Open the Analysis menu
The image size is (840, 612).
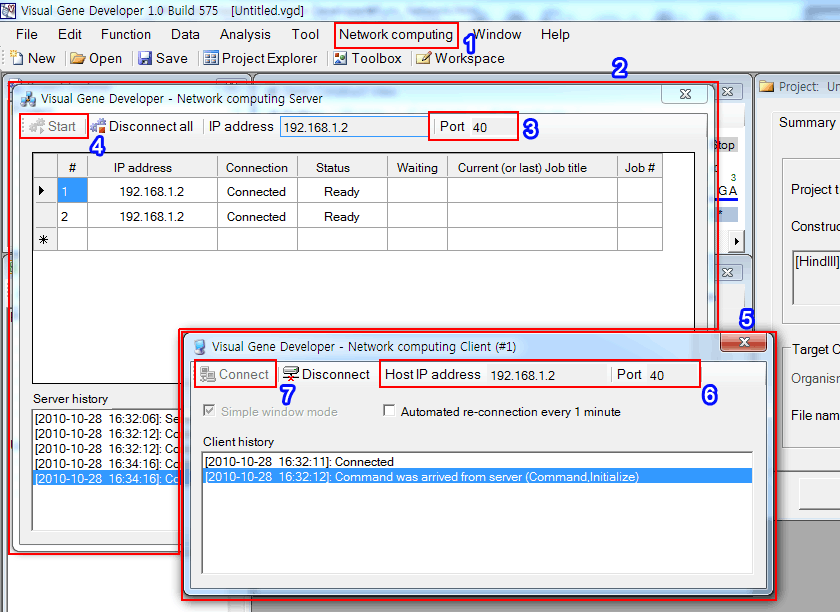coord(245,34)
